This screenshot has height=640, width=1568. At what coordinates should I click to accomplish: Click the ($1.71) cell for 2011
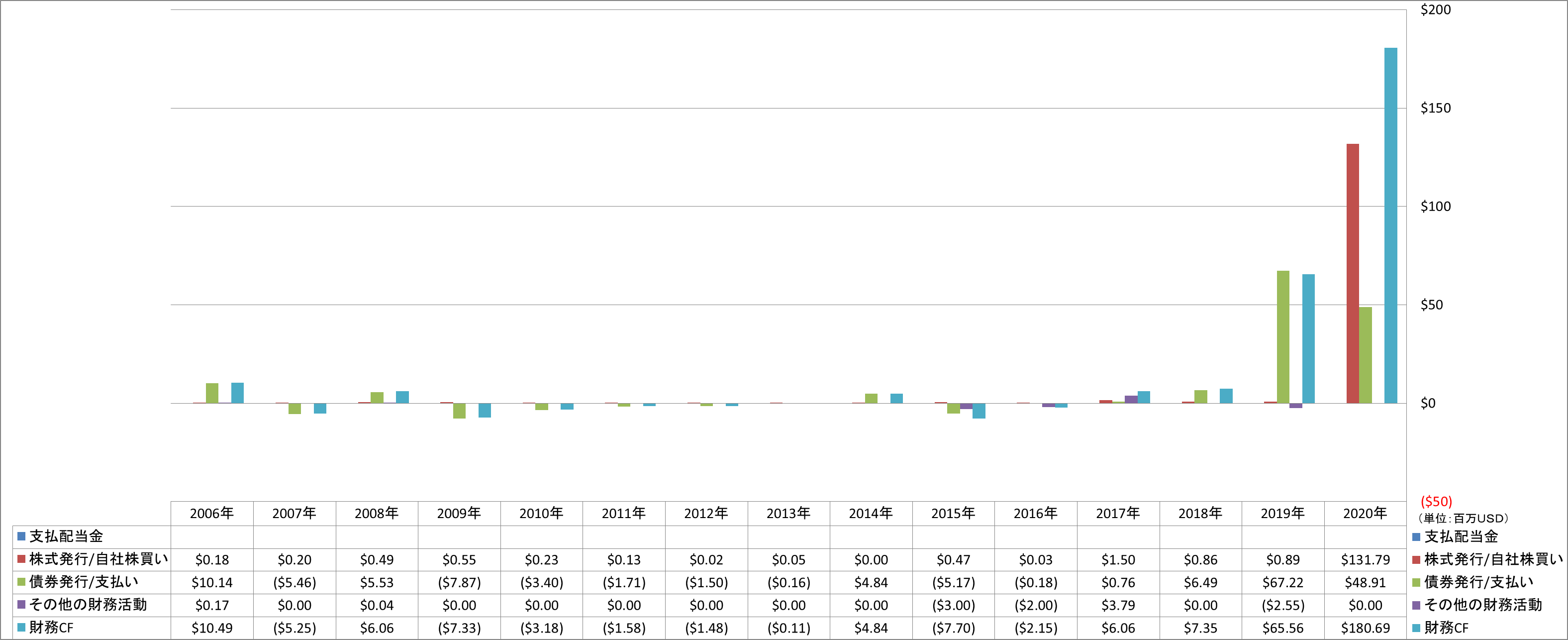tap(624, 582)
